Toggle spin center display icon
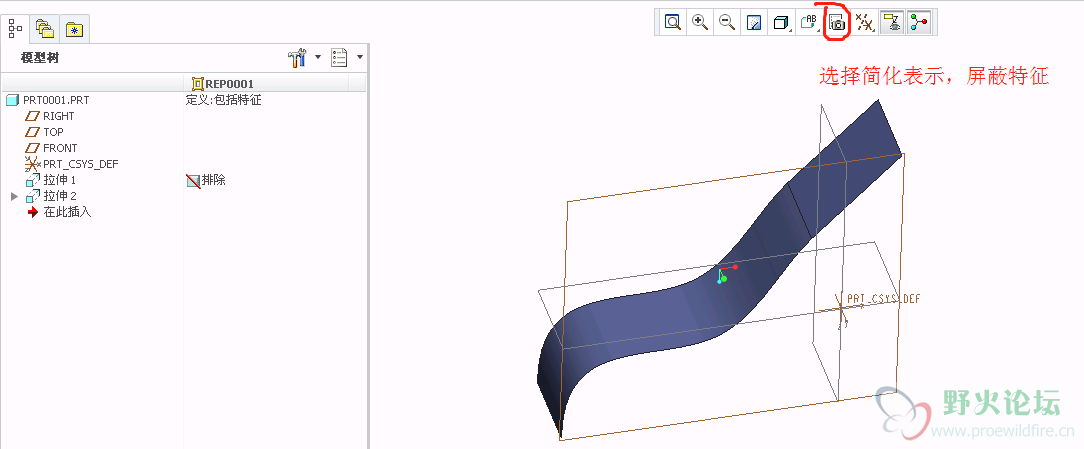 pyautogui.click(x=919, y=23)
